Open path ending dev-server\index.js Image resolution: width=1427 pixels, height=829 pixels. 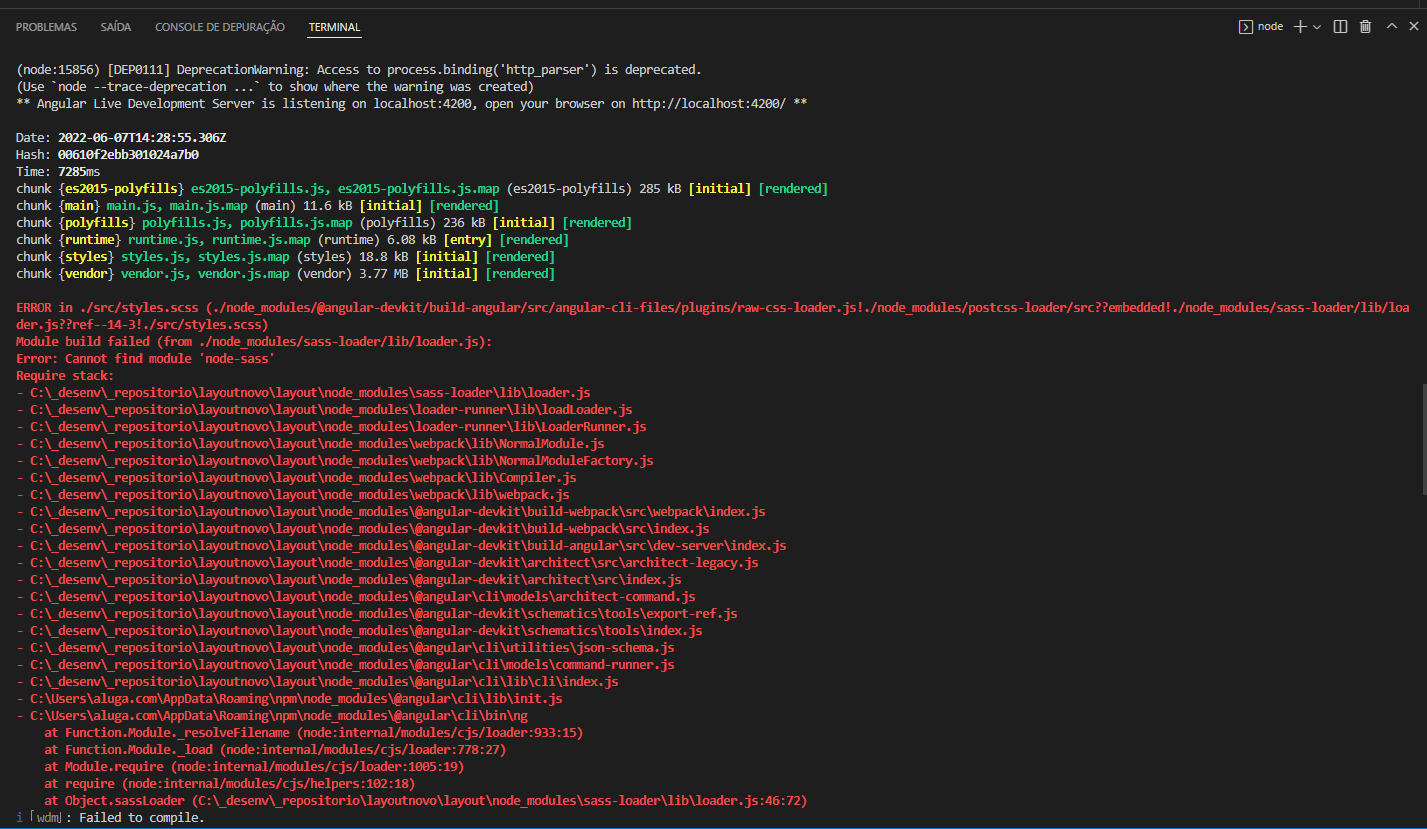pyautogui.click(x=408, y=546)
